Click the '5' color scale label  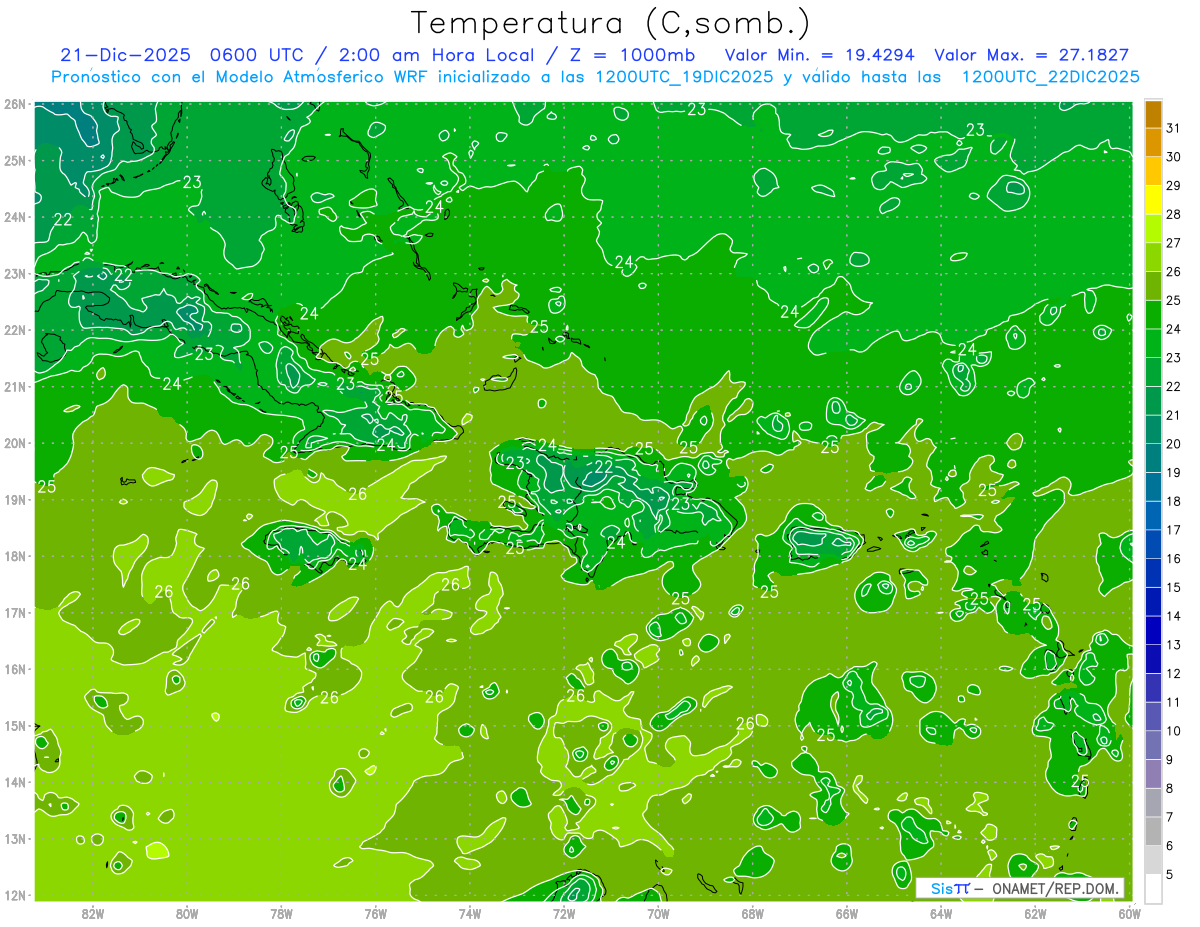click(x=1170, y=875)
